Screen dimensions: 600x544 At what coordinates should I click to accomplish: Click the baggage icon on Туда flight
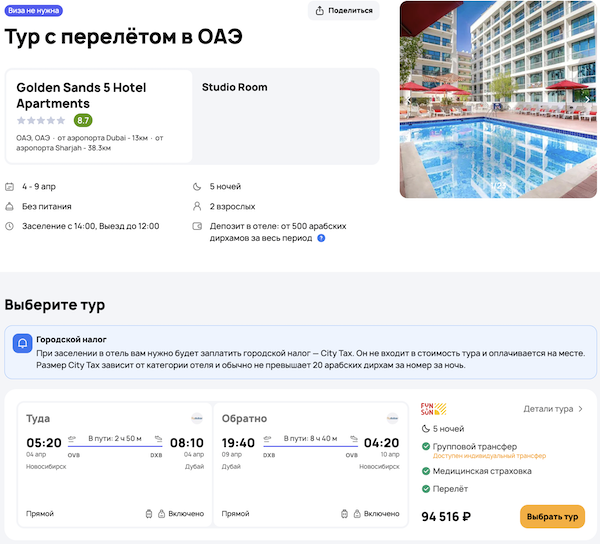click(x=149, y=514)
